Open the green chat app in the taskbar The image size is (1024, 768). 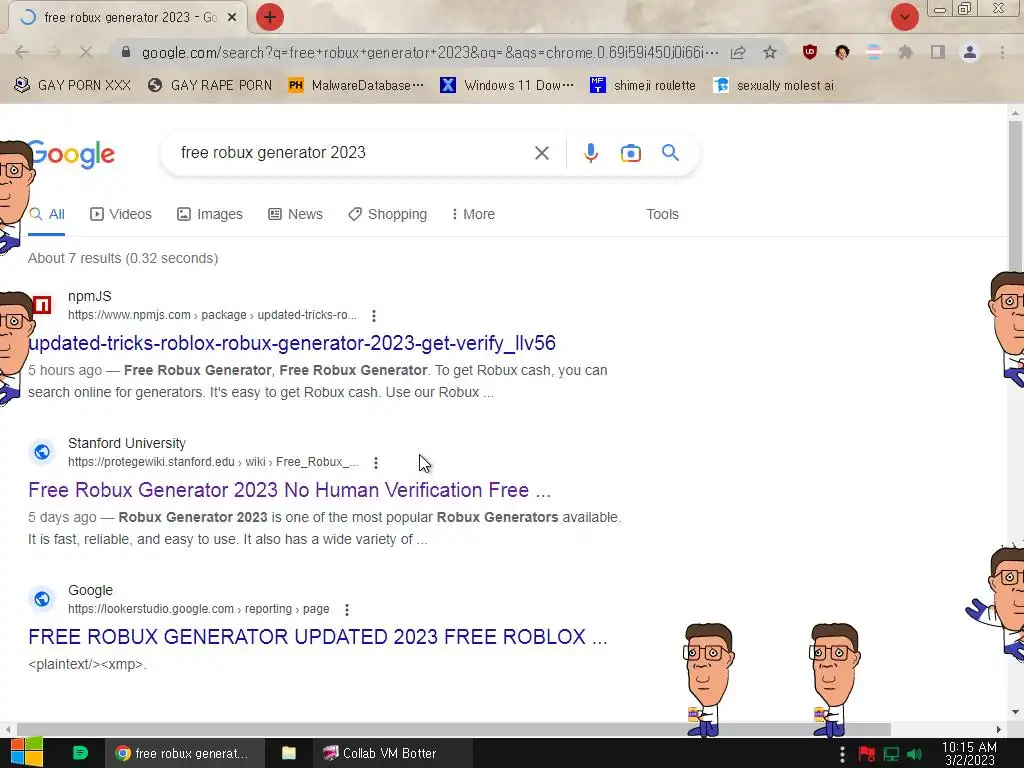click(x=80, y=753)
